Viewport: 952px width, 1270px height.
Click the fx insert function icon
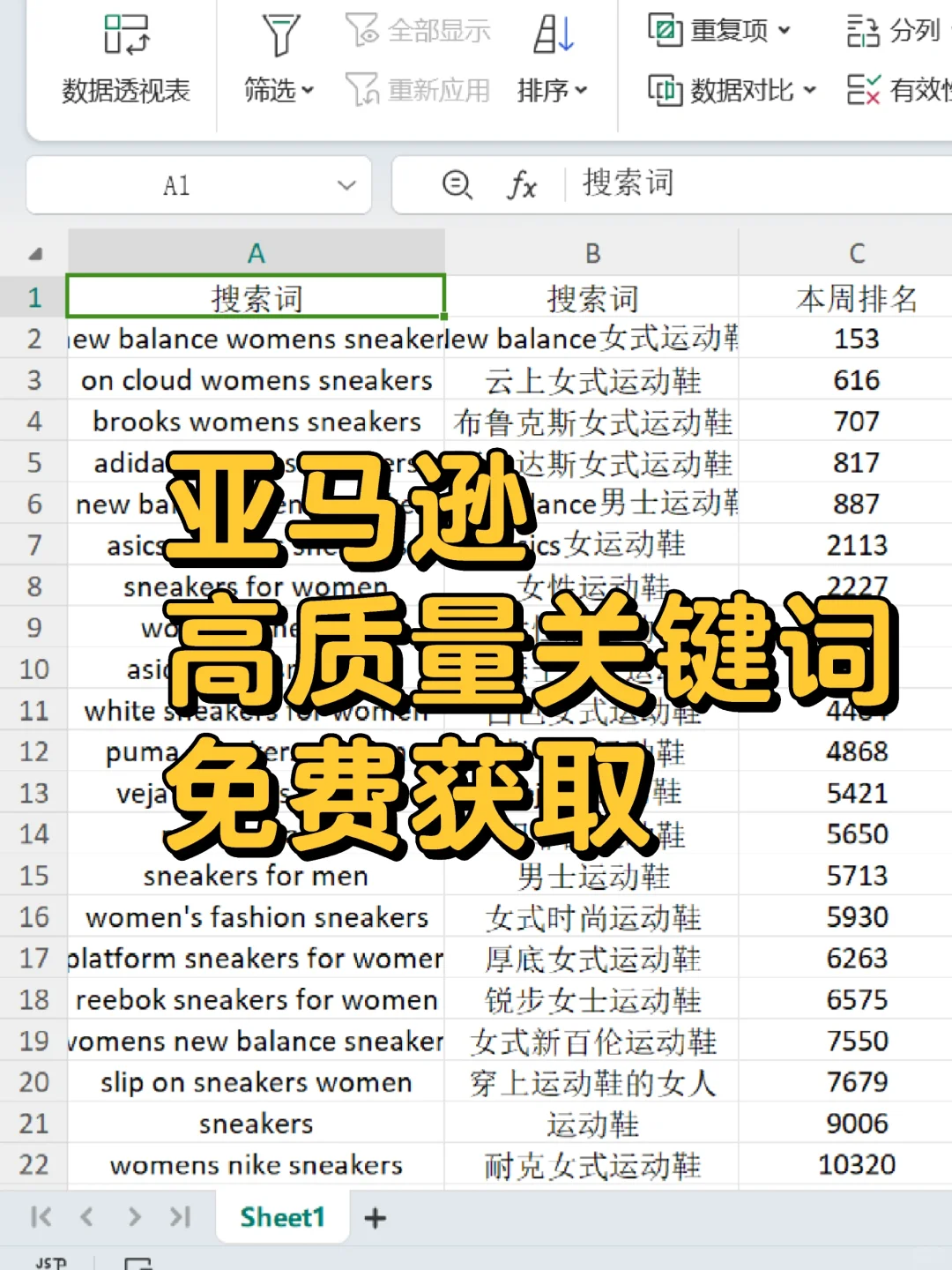click(522, 185)
